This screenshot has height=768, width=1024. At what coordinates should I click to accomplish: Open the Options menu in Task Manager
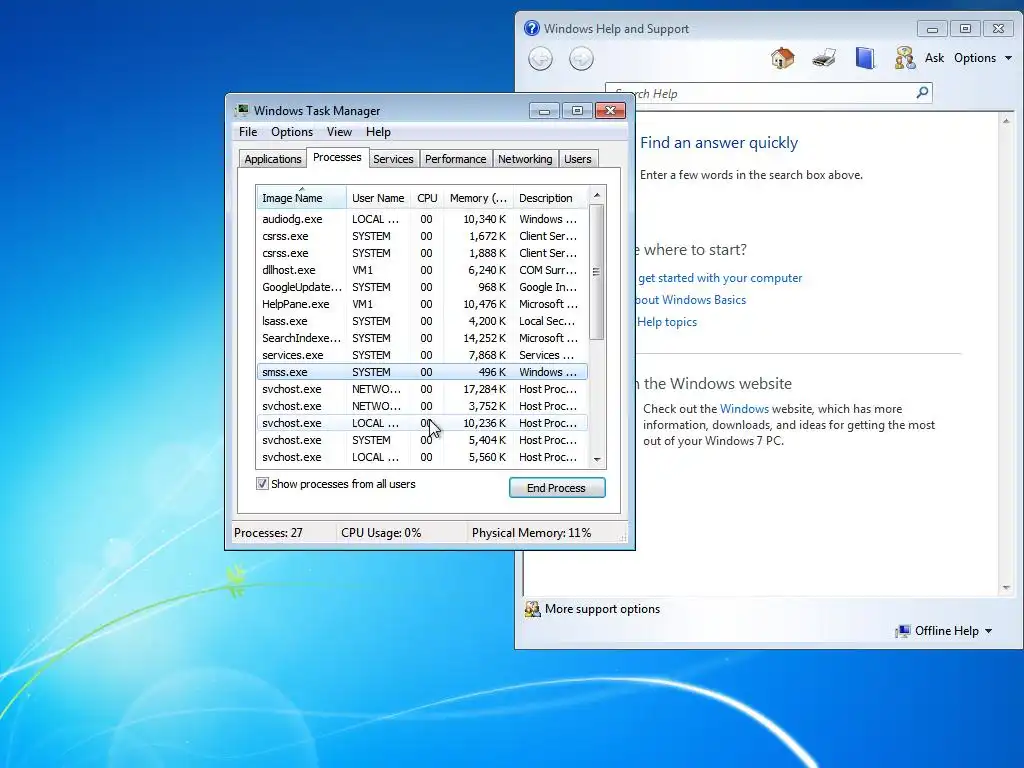pos(292,132)
